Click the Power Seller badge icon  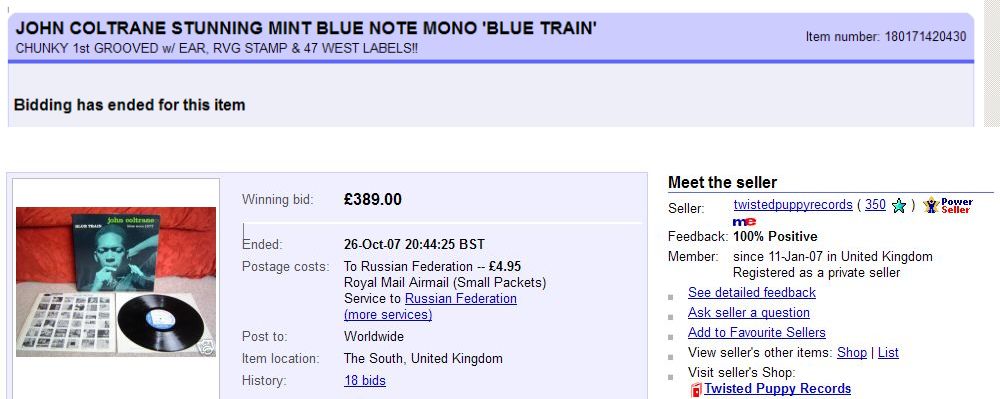coord(947,205)
